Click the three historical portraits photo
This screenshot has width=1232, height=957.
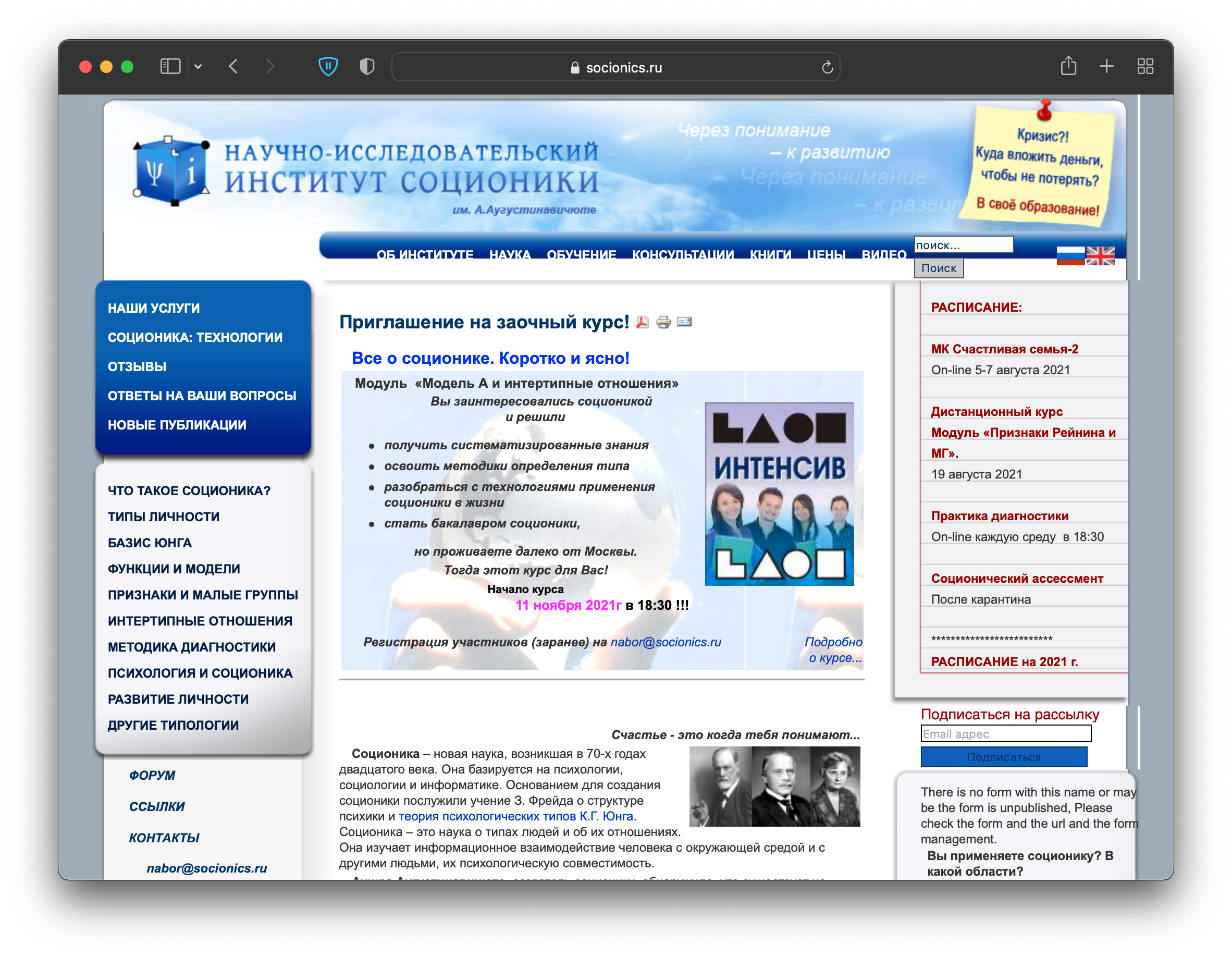774,786
